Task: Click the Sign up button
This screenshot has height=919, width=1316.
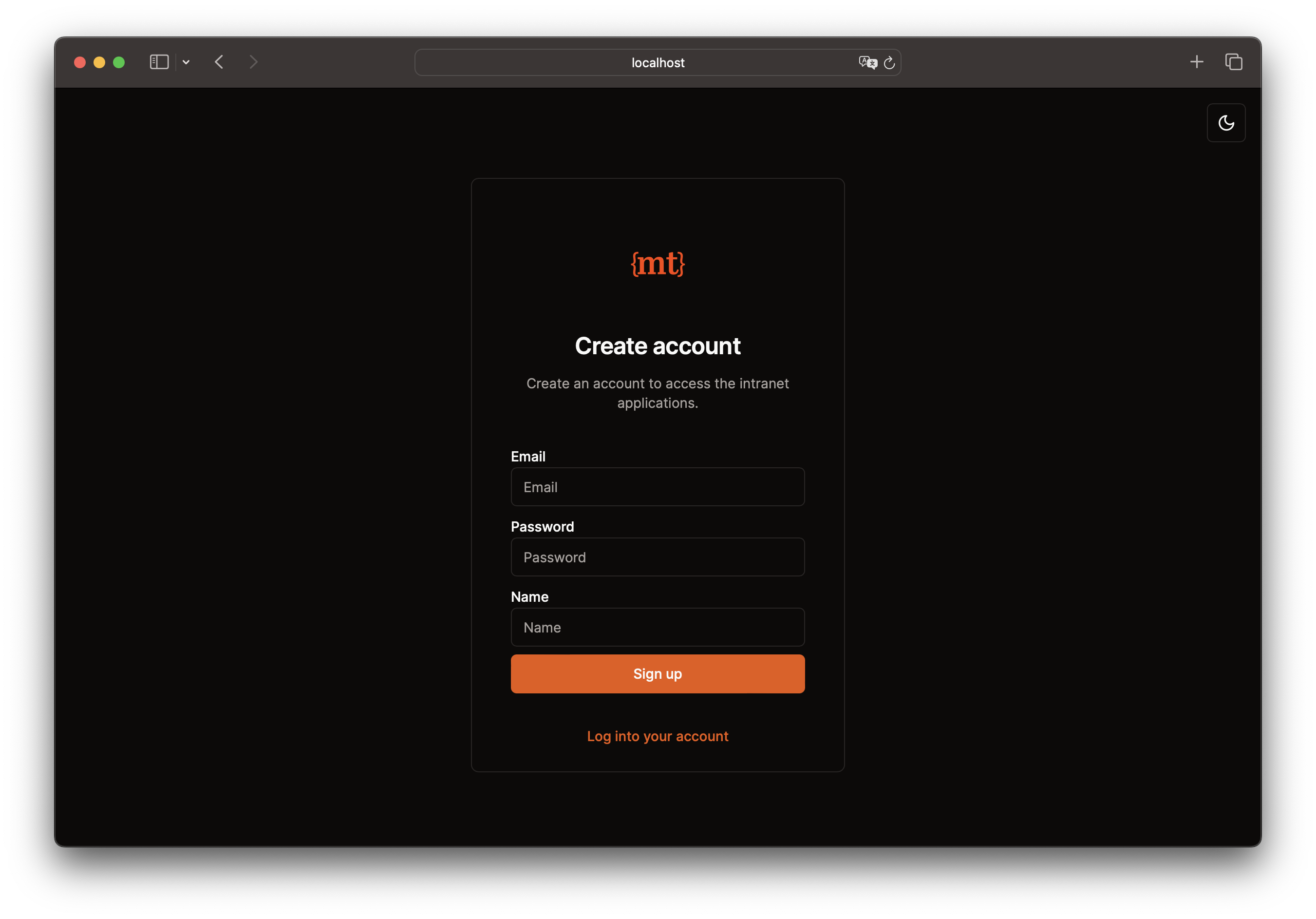Action: (x=658, y=673)
